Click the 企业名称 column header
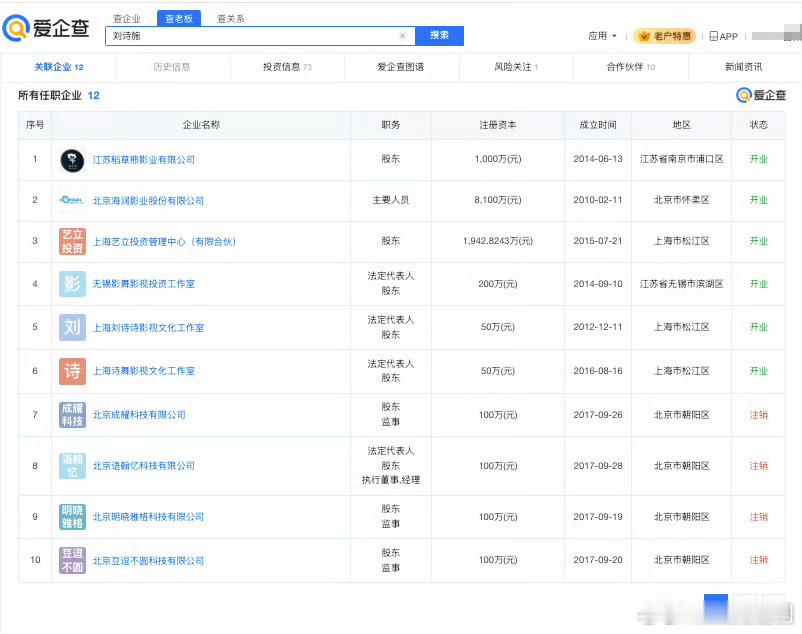Image resolution: width=802 pixels, height=634 pixels. pos(201,125)
